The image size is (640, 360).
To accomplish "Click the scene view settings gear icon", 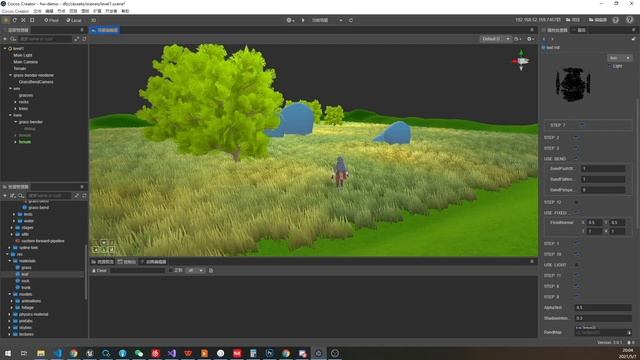I will coord(530,39).
